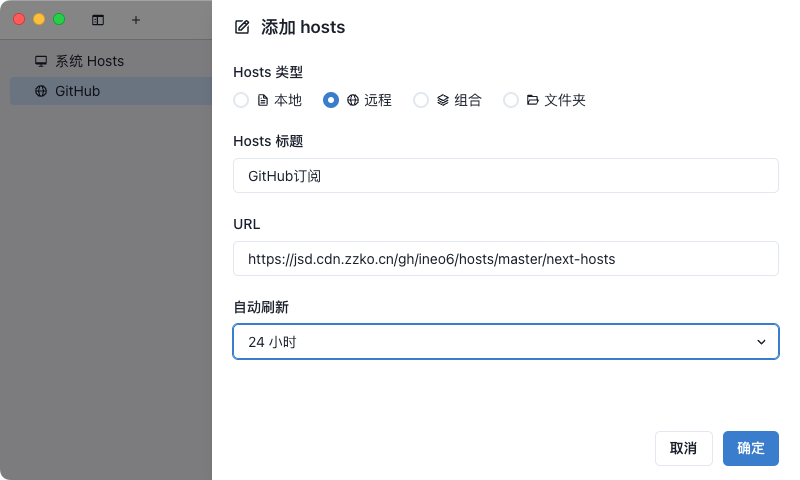This screenshot has width=800, height=480.
Task: Choose the 组合 hosts type radio
Action: point(421,100)
